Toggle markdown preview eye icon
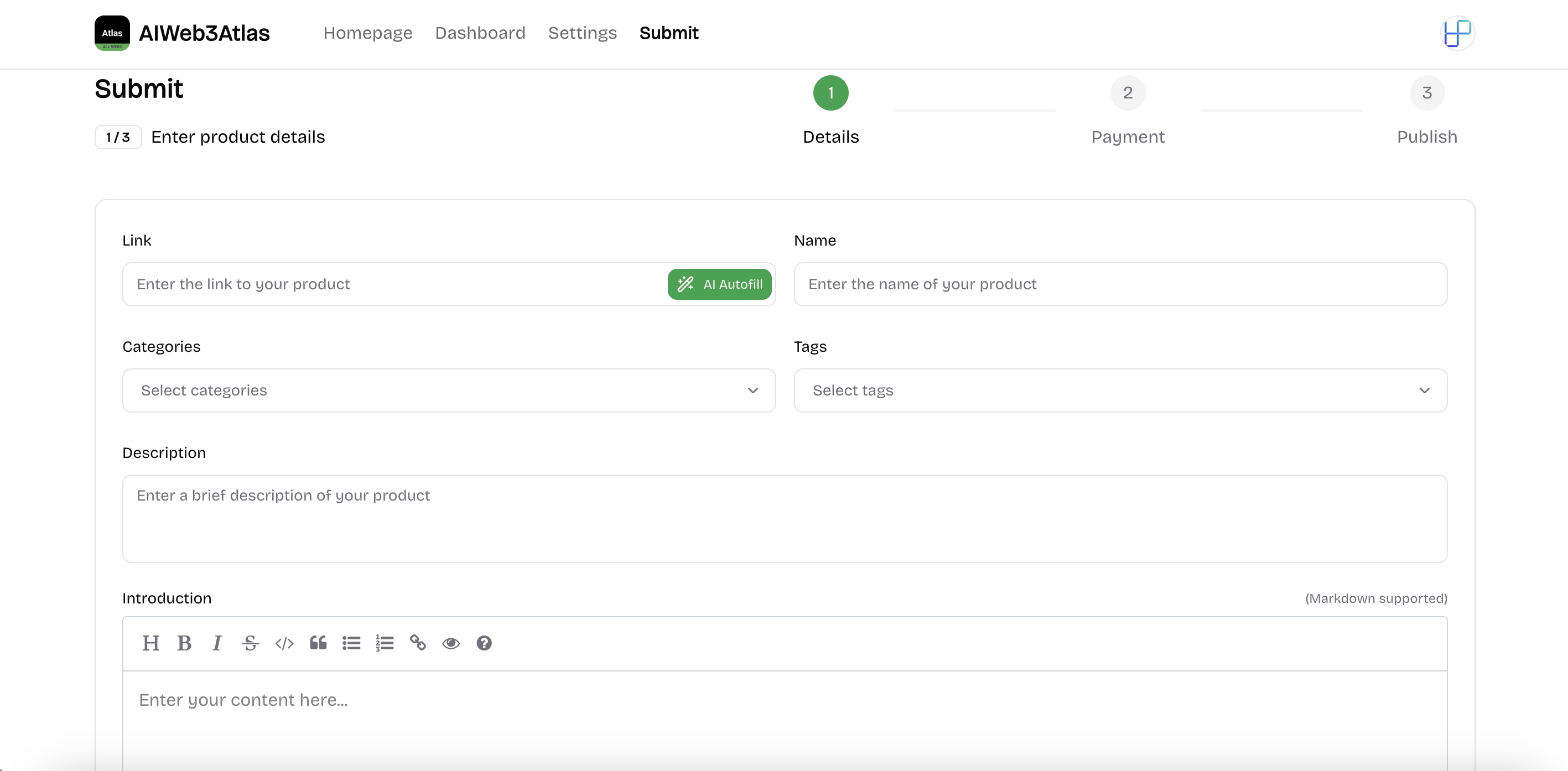 point(451,643)
